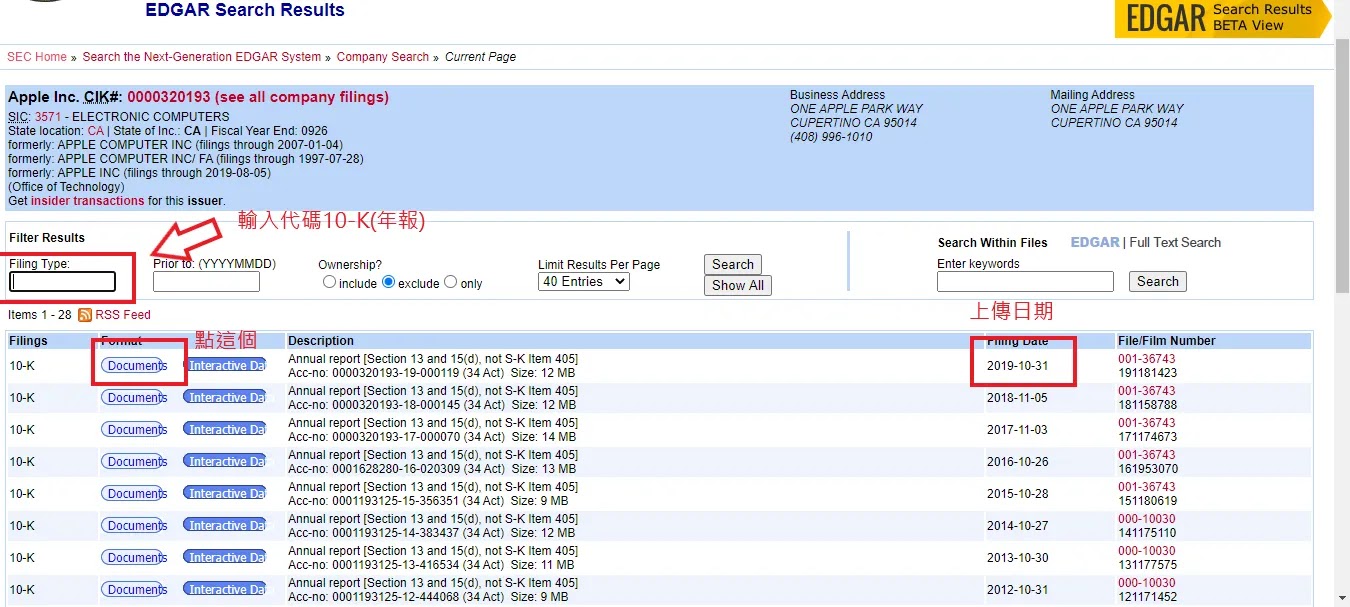1350x607 pixels.
Task: Click the Search button next to keywords
Action: tap(1158, 282)
